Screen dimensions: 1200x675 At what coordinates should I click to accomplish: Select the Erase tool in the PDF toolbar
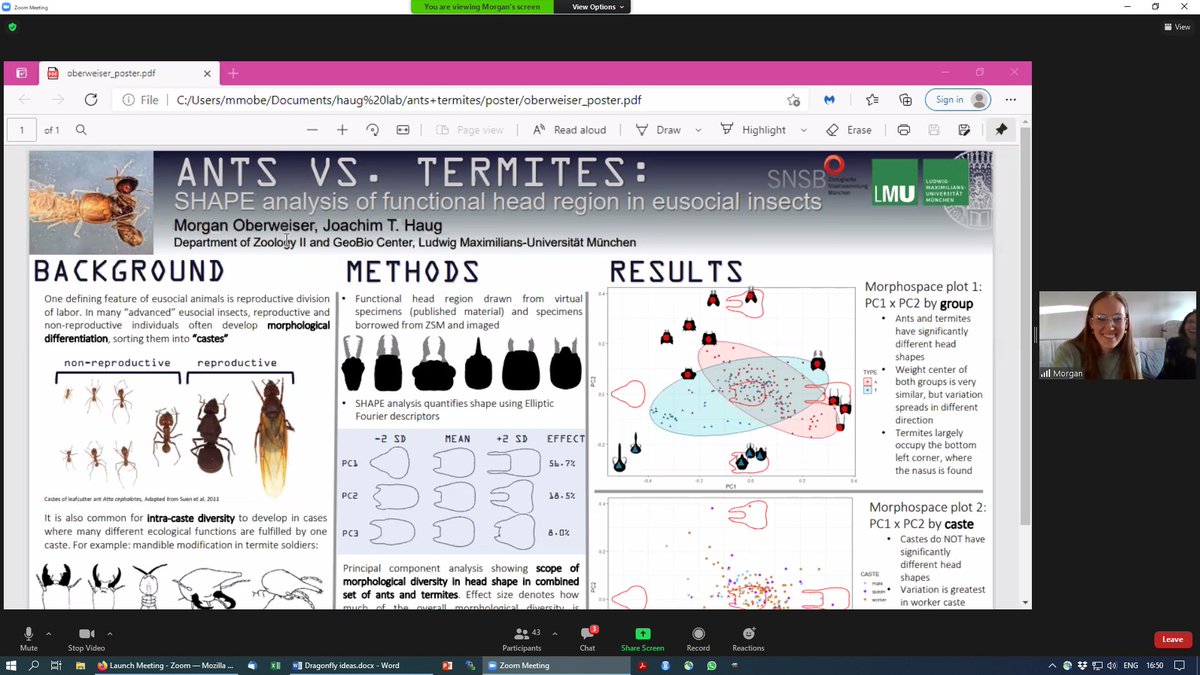click(849, 130)
